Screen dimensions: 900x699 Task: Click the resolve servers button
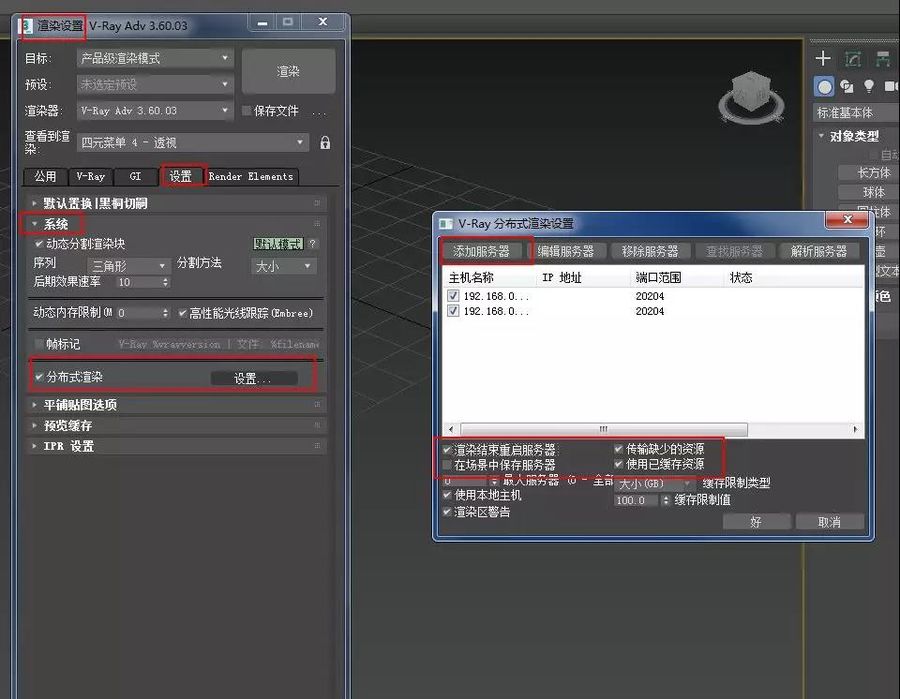(x=819, y=251)
